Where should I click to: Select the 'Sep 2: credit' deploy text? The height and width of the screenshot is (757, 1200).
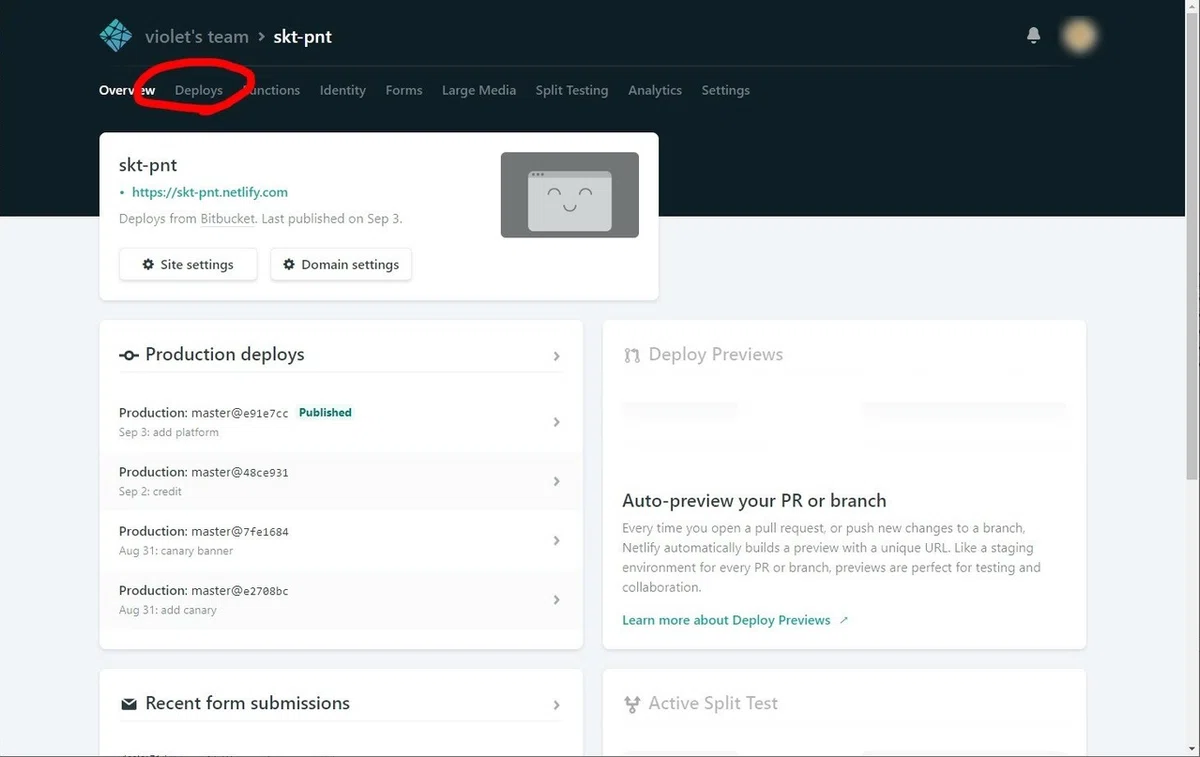(x=150, y=491)
